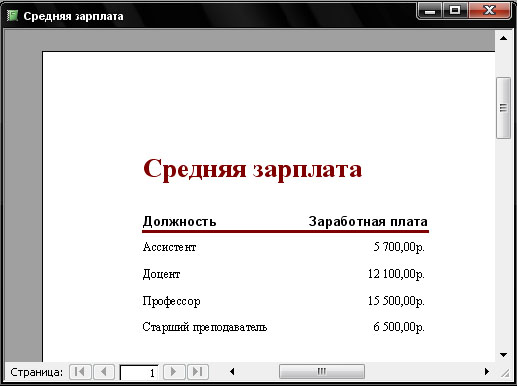Click the horizontal scrollbar right arrow
The height and width of the screenshot is (386, 517).
tap(487, 371)
